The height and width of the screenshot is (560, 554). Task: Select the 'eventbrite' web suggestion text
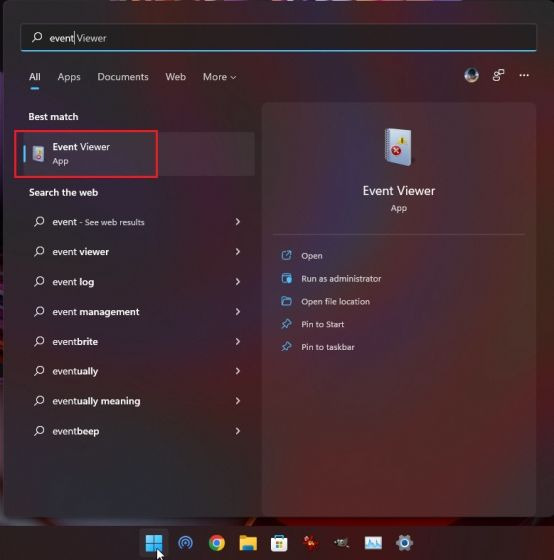[x=75, y=342]
